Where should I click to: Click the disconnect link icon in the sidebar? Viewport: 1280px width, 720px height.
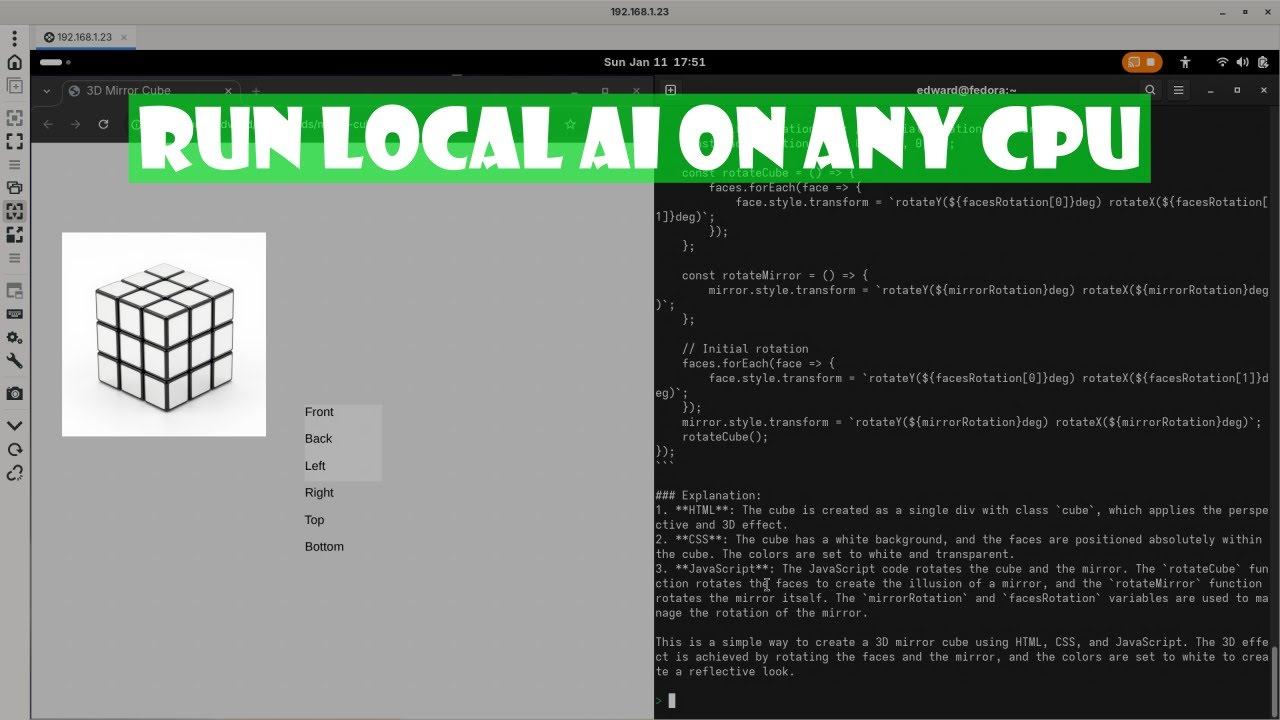15,473
